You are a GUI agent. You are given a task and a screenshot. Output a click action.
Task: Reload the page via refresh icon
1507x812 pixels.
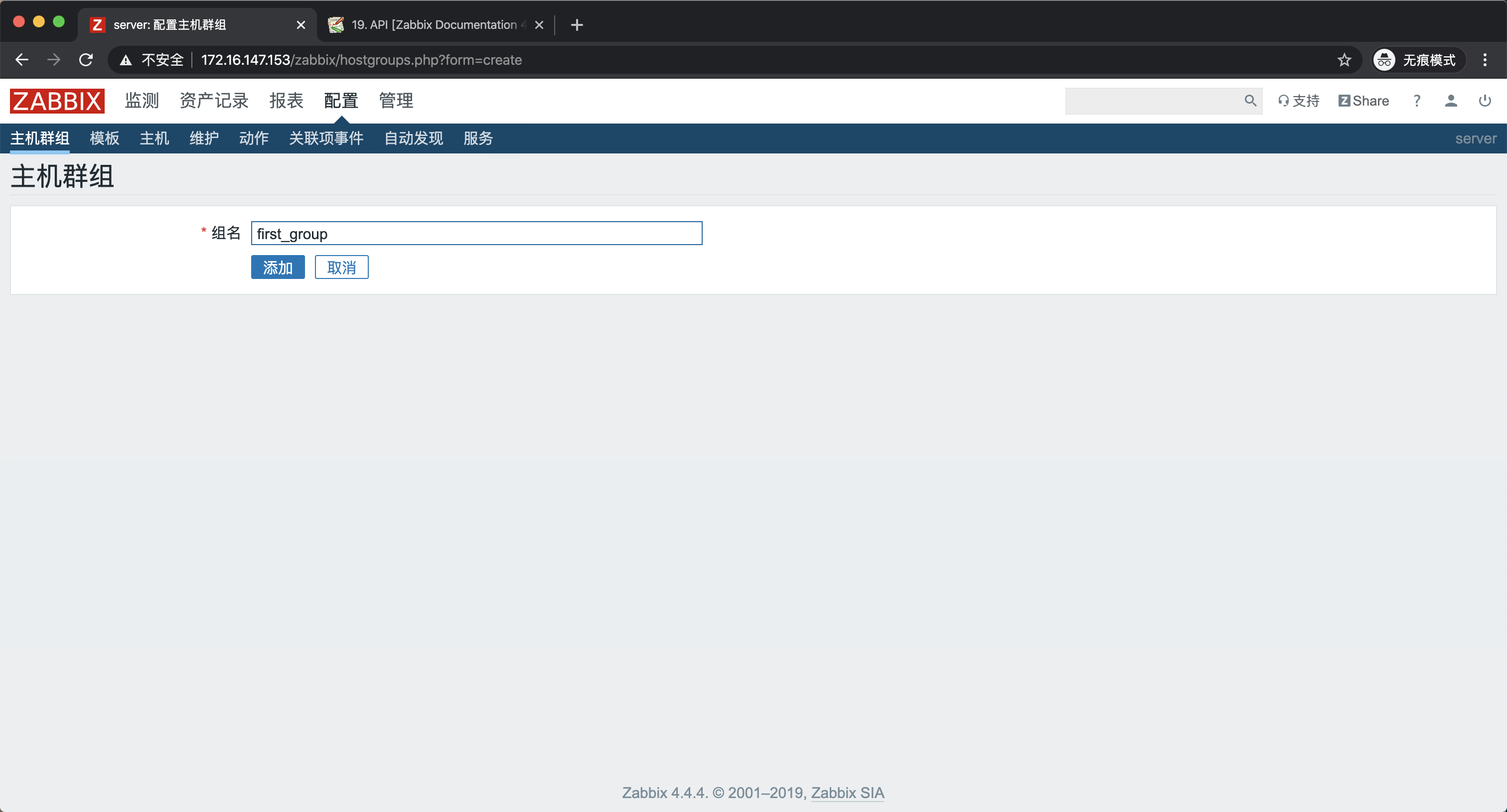(x=86, y=60)
